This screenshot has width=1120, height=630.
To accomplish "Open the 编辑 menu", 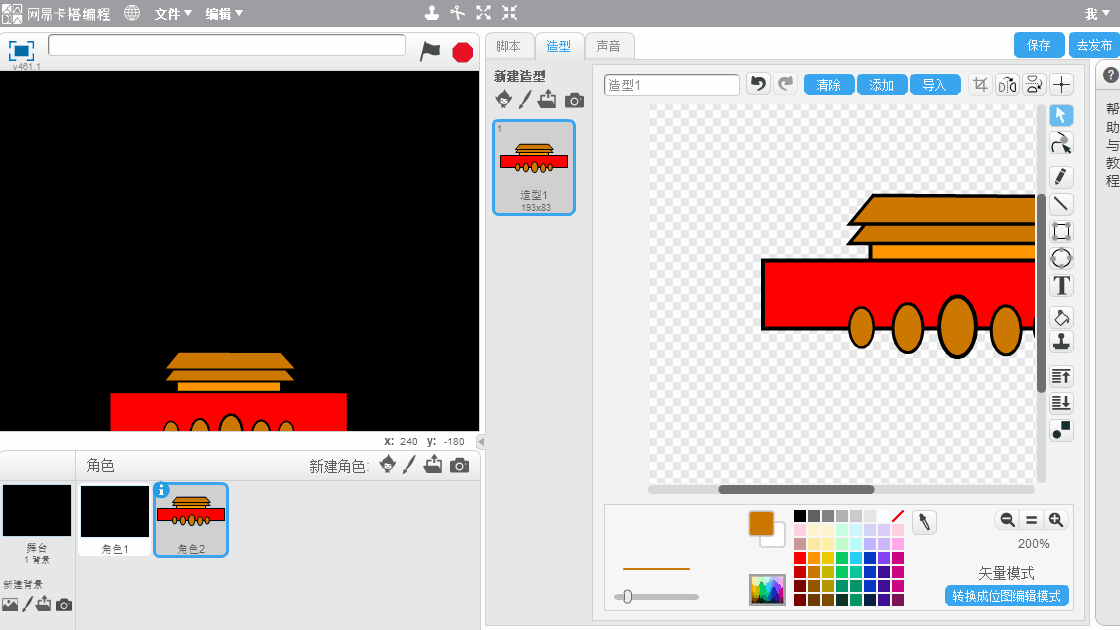I will [x=224, y=14].
